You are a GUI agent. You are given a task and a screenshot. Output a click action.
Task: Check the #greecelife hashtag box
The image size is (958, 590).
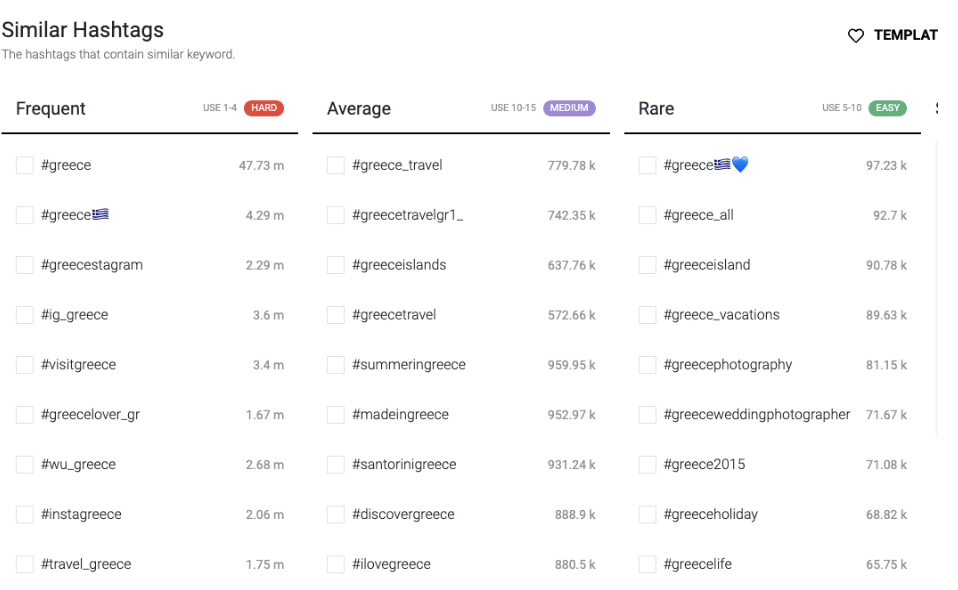(x=647, y=564)
